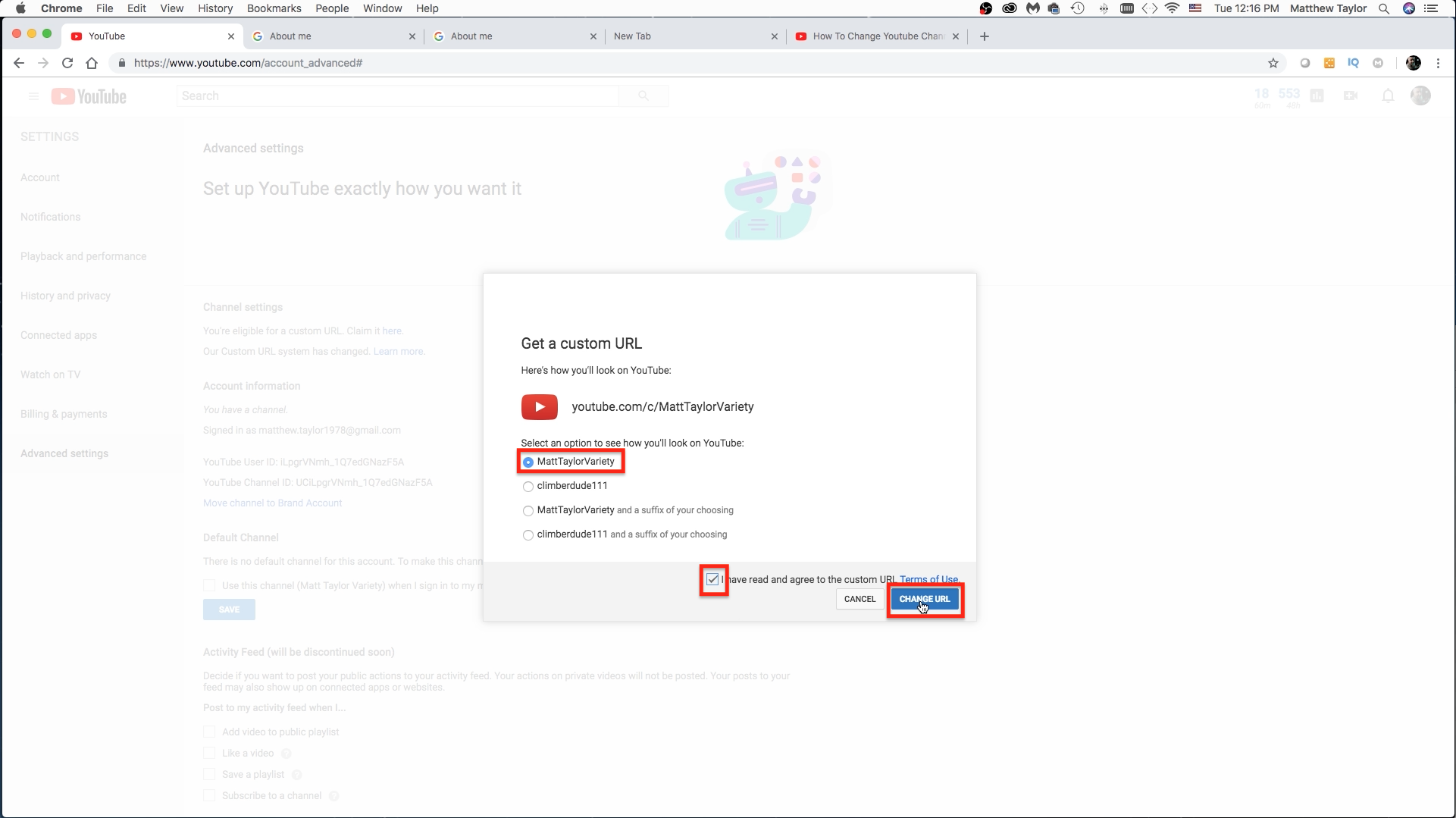Open the Chrome home page

tap(92, 63)
